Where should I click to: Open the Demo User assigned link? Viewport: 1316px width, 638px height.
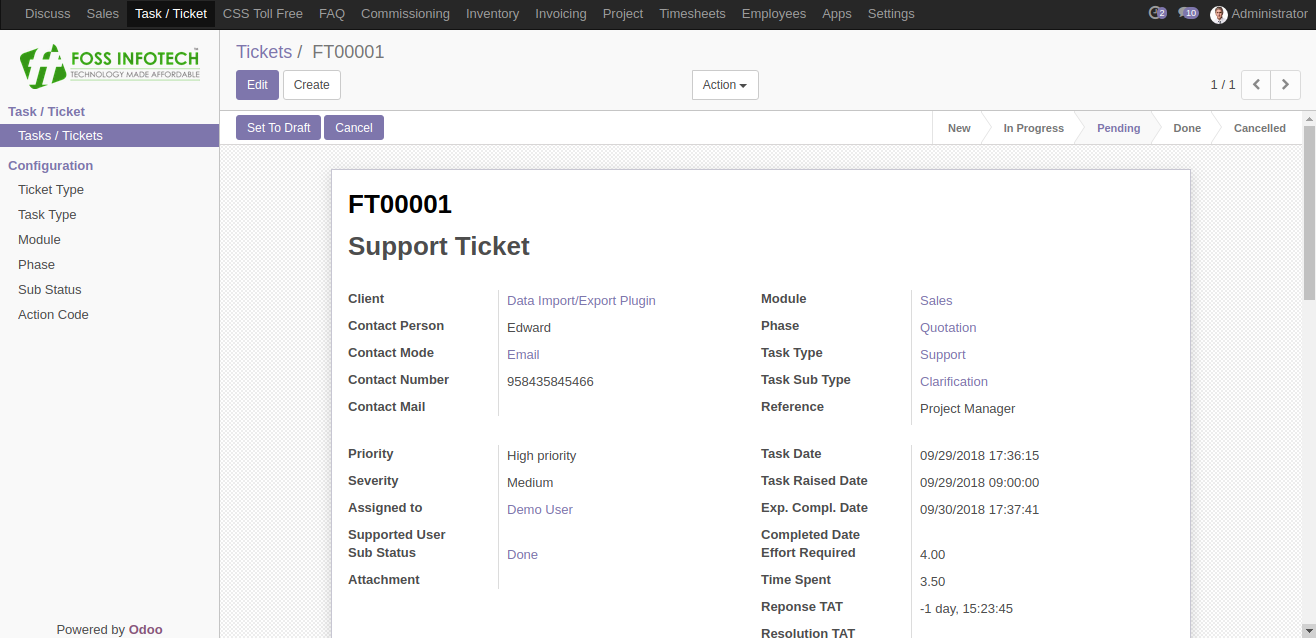coord(540,510)
